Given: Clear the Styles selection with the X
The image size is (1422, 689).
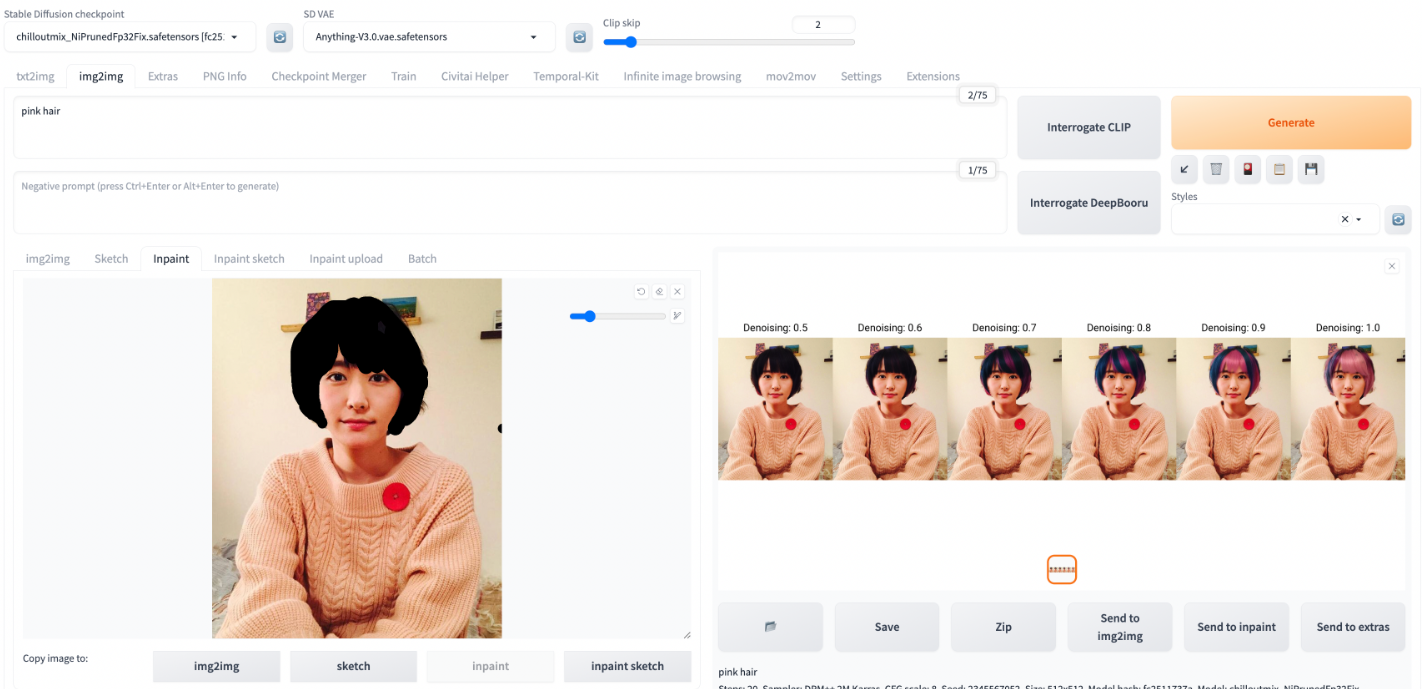Looking at the screenshot, I should click(x=1345, y=219).
